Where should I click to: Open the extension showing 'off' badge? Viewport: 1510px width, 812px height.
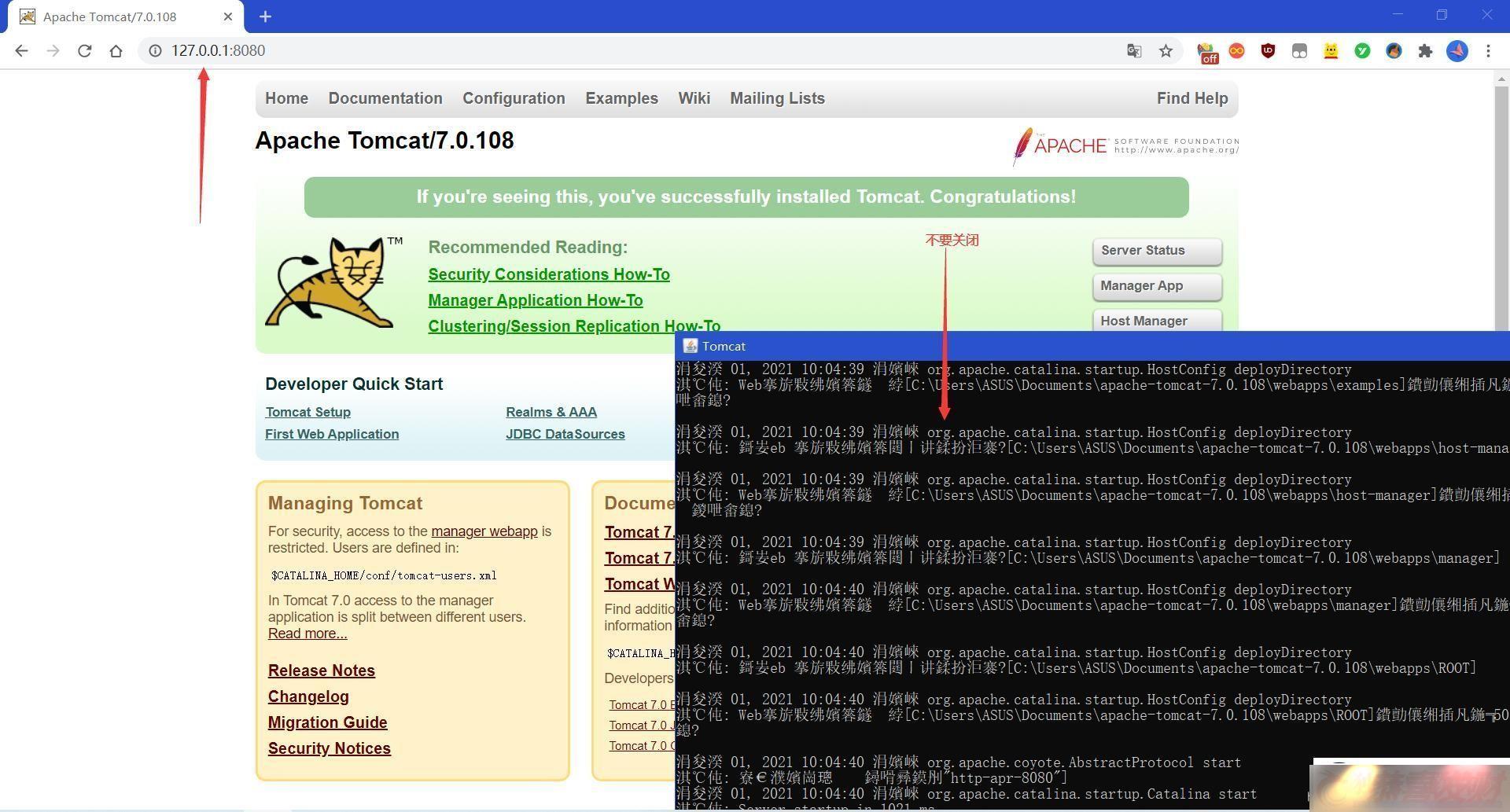[x=1207, y=52]
